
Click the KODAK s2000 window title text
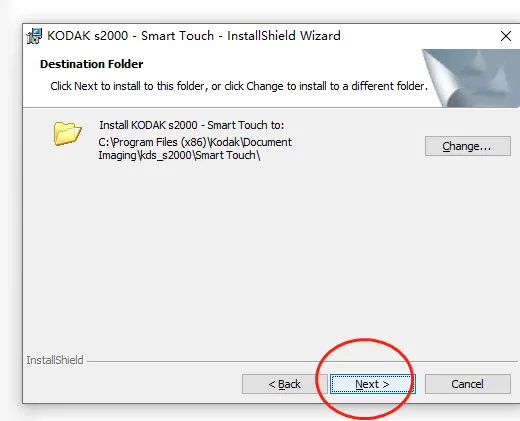click(194, 36)
